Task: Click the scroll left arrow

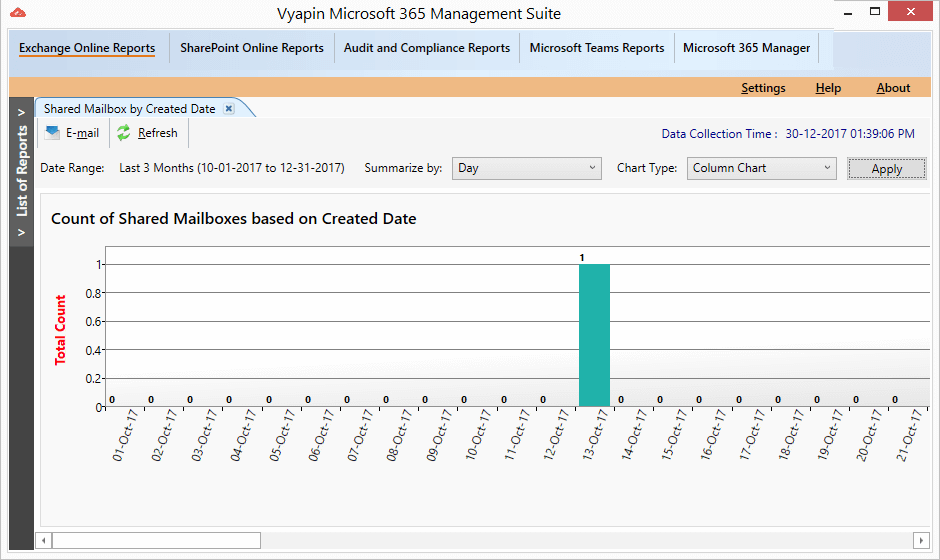Action: click(43, 540)
